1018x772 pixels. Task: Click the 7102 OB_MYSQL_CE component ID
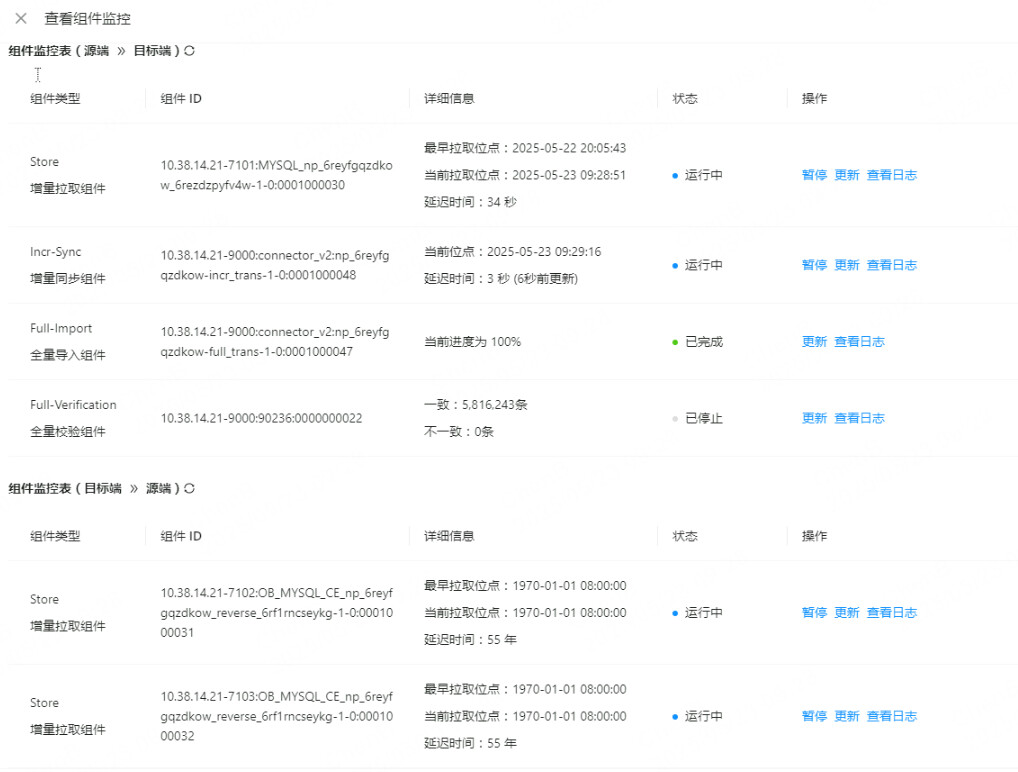[x=277, y=612]
